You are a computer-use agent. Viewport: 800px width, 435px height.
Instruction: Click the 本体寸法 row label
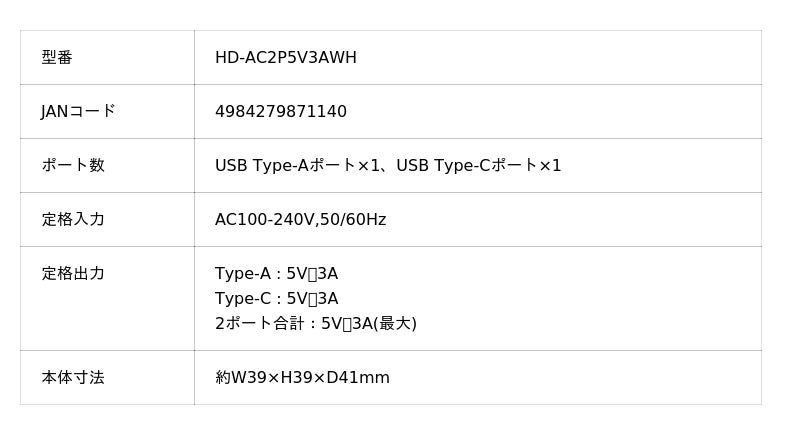(x=72, y=378)
